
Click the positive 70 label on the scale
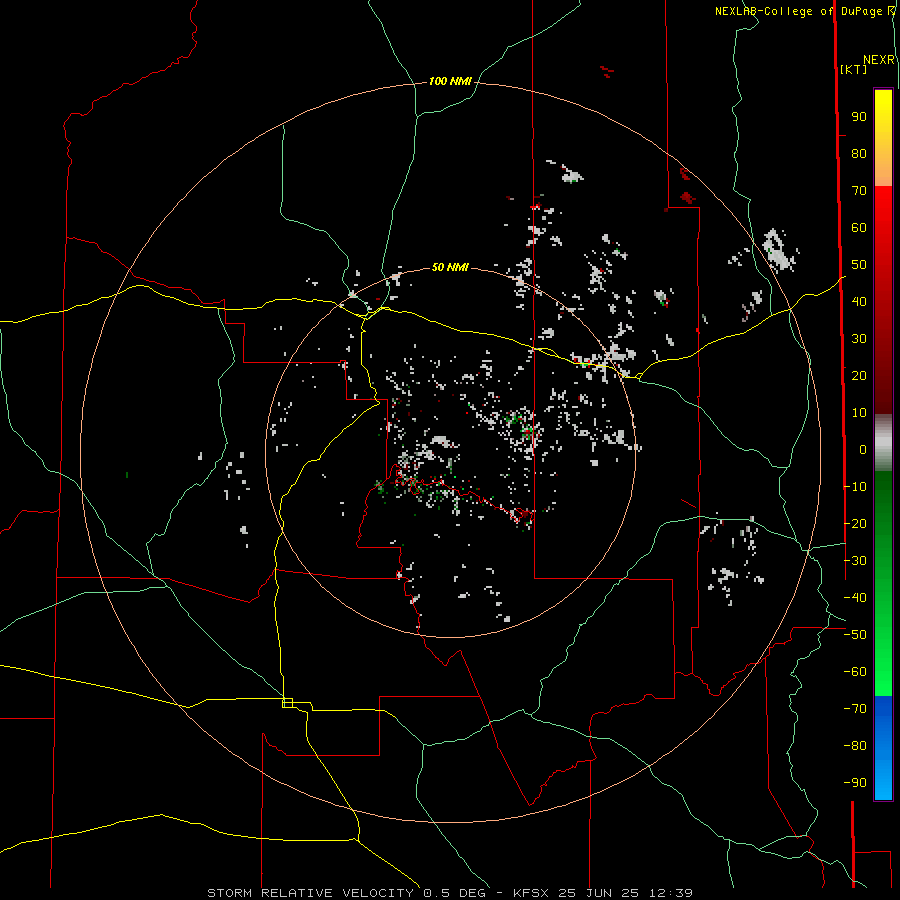click(859, 191)
